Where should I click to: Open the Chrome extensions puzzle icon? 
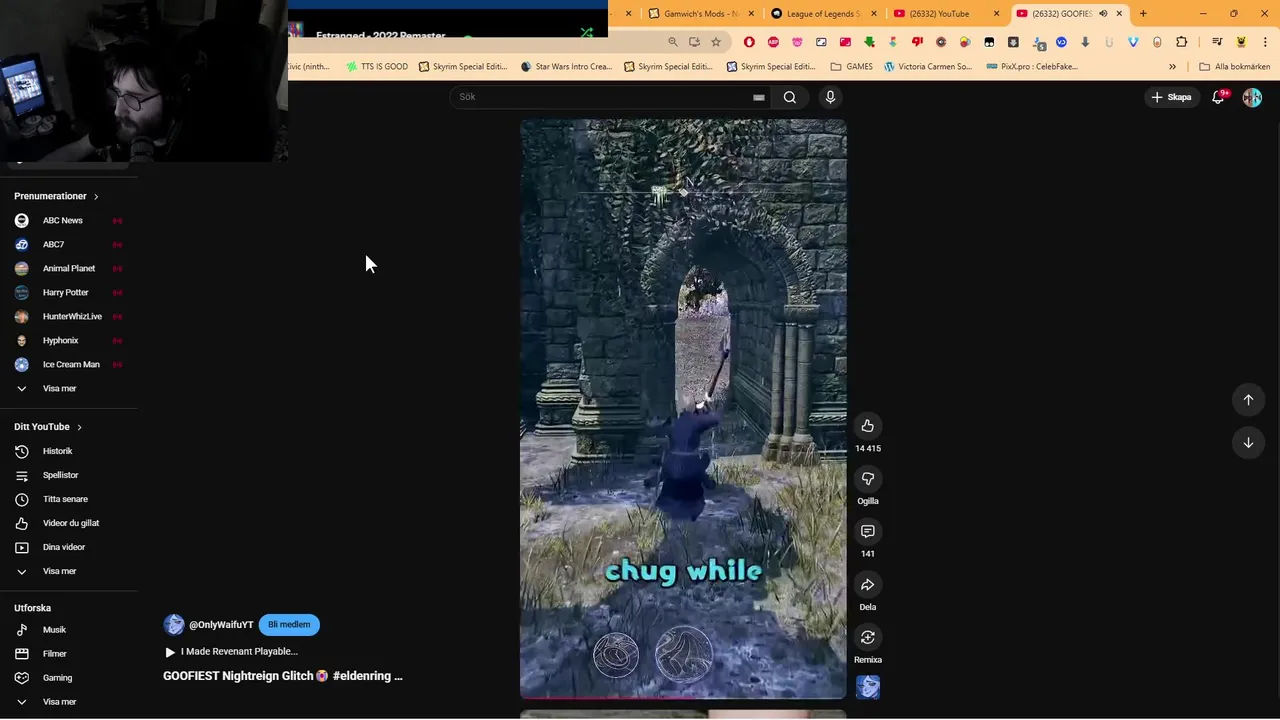[1182, 42]
